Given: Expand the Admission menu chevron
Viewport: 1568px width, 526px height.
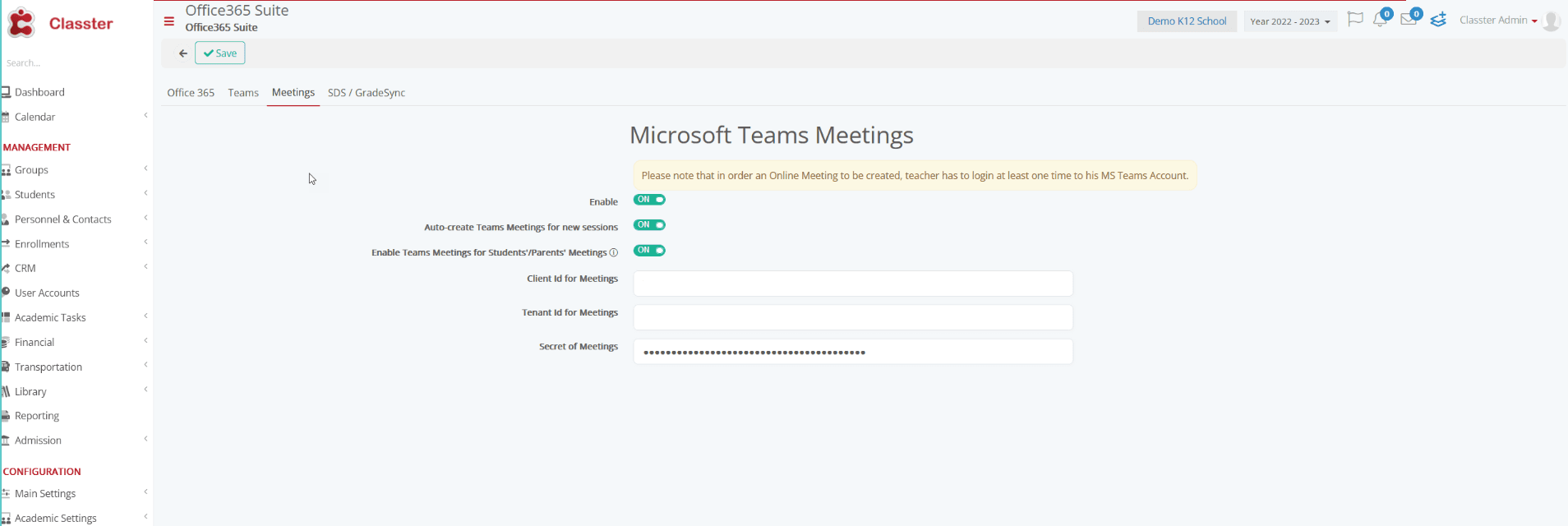Looking at the screenshot, I should click(x=145, y=439).
